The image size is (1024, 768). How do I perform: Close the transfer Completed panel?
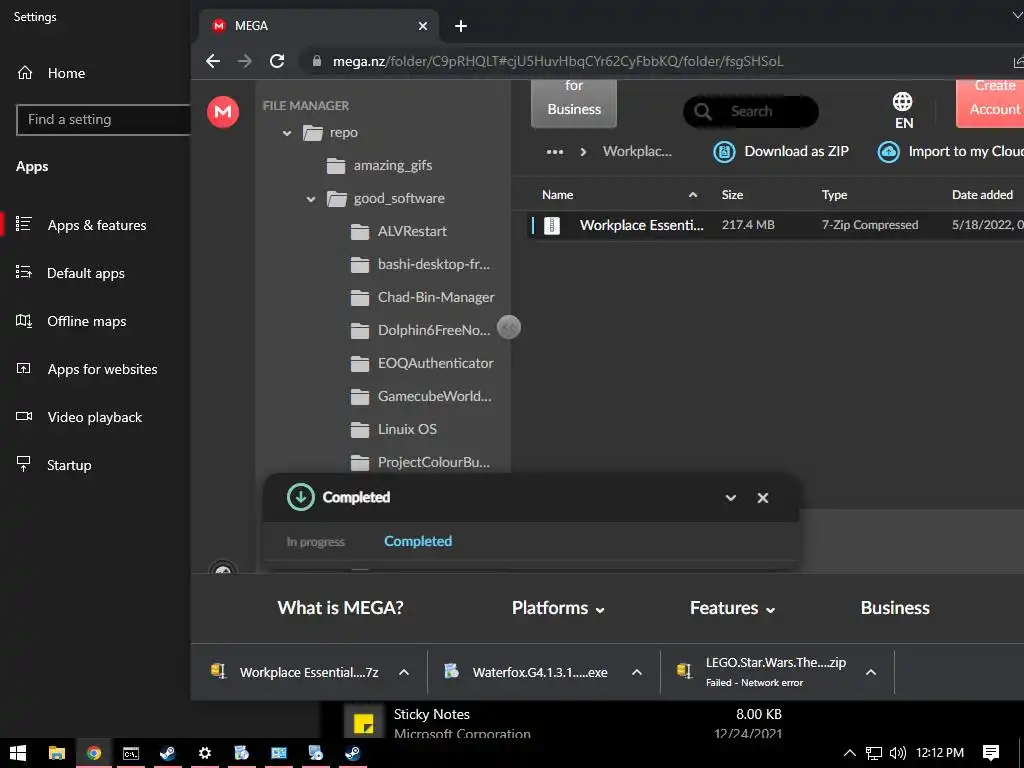[x=762, y=498]
